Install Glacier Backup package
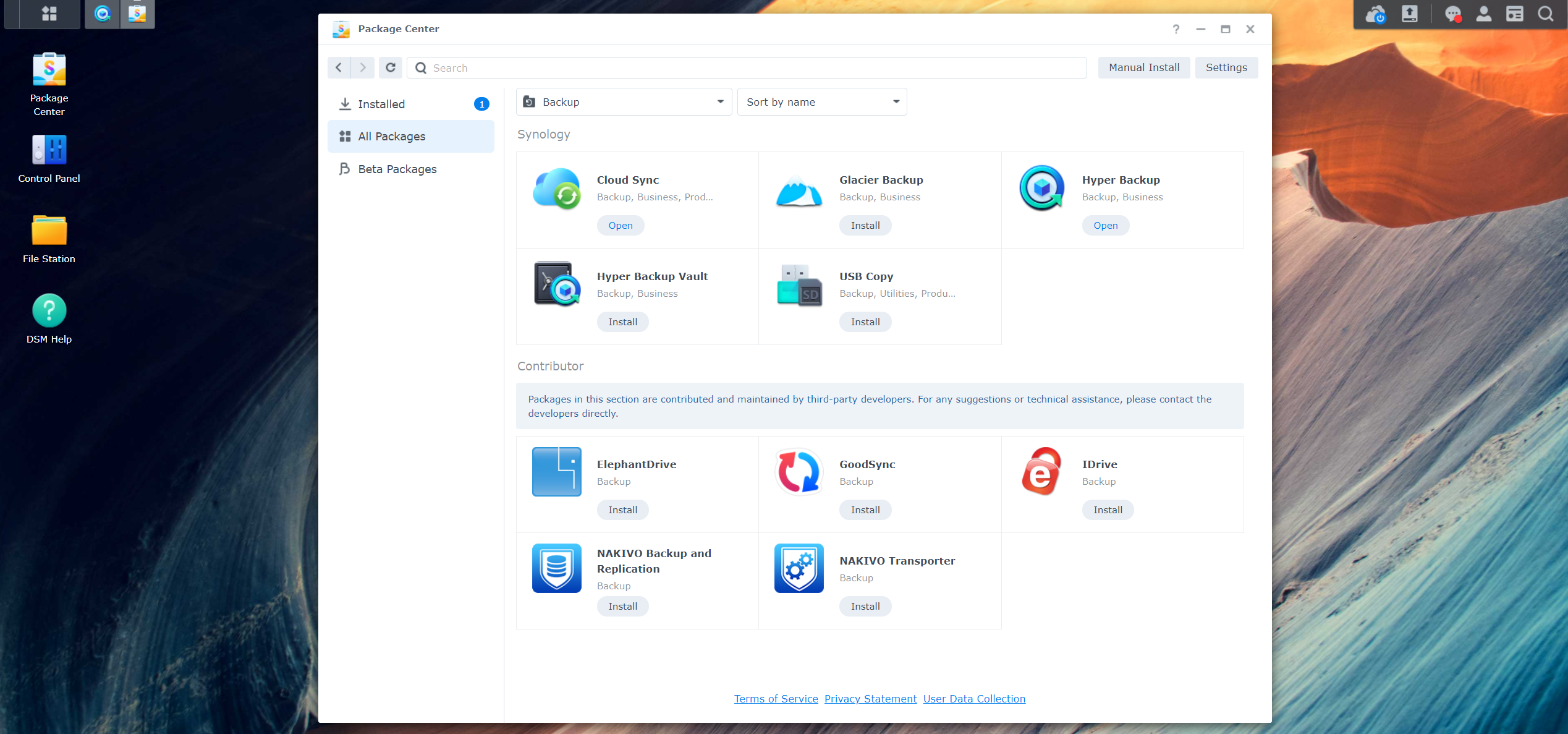 (x=864, y=225)
